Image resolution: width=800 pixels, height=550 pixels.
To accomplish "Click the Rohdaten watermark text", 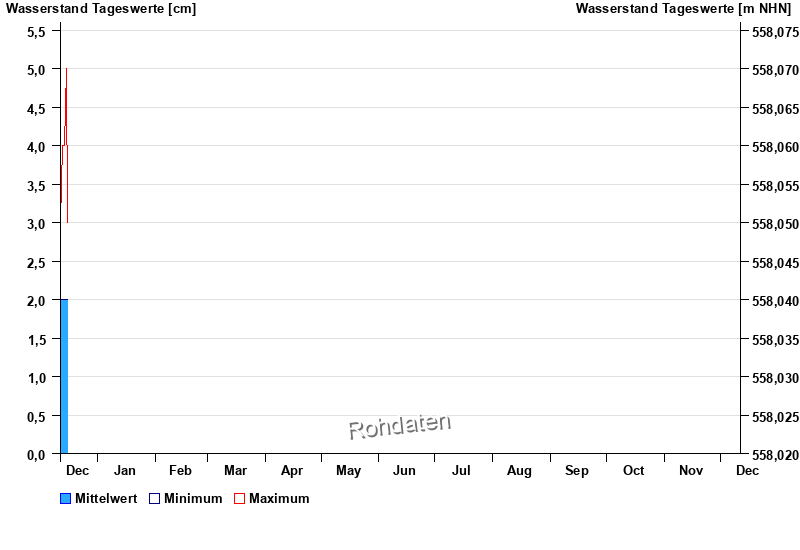I will 399,426.
